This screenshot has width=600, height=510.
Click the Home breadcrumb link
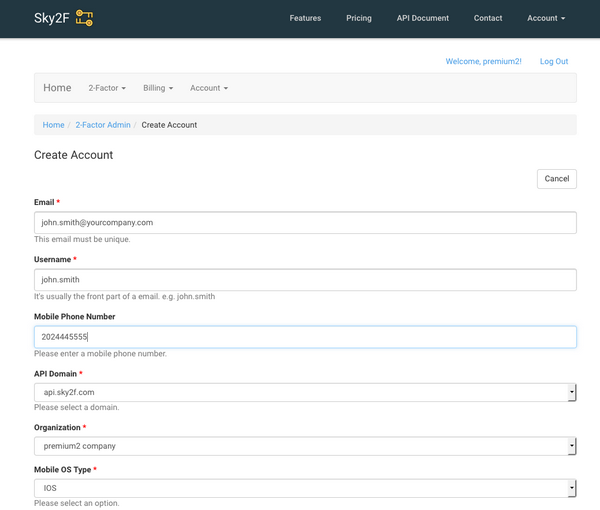[x=53, y=125]
